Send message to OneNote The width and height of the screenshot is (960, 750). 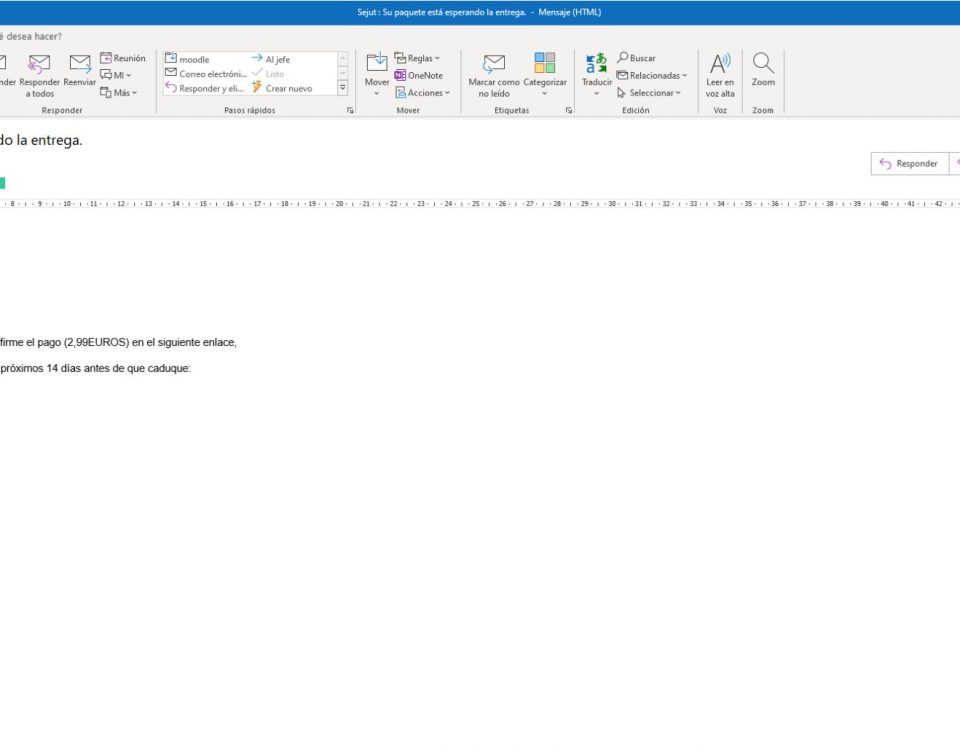pos(419,75)
